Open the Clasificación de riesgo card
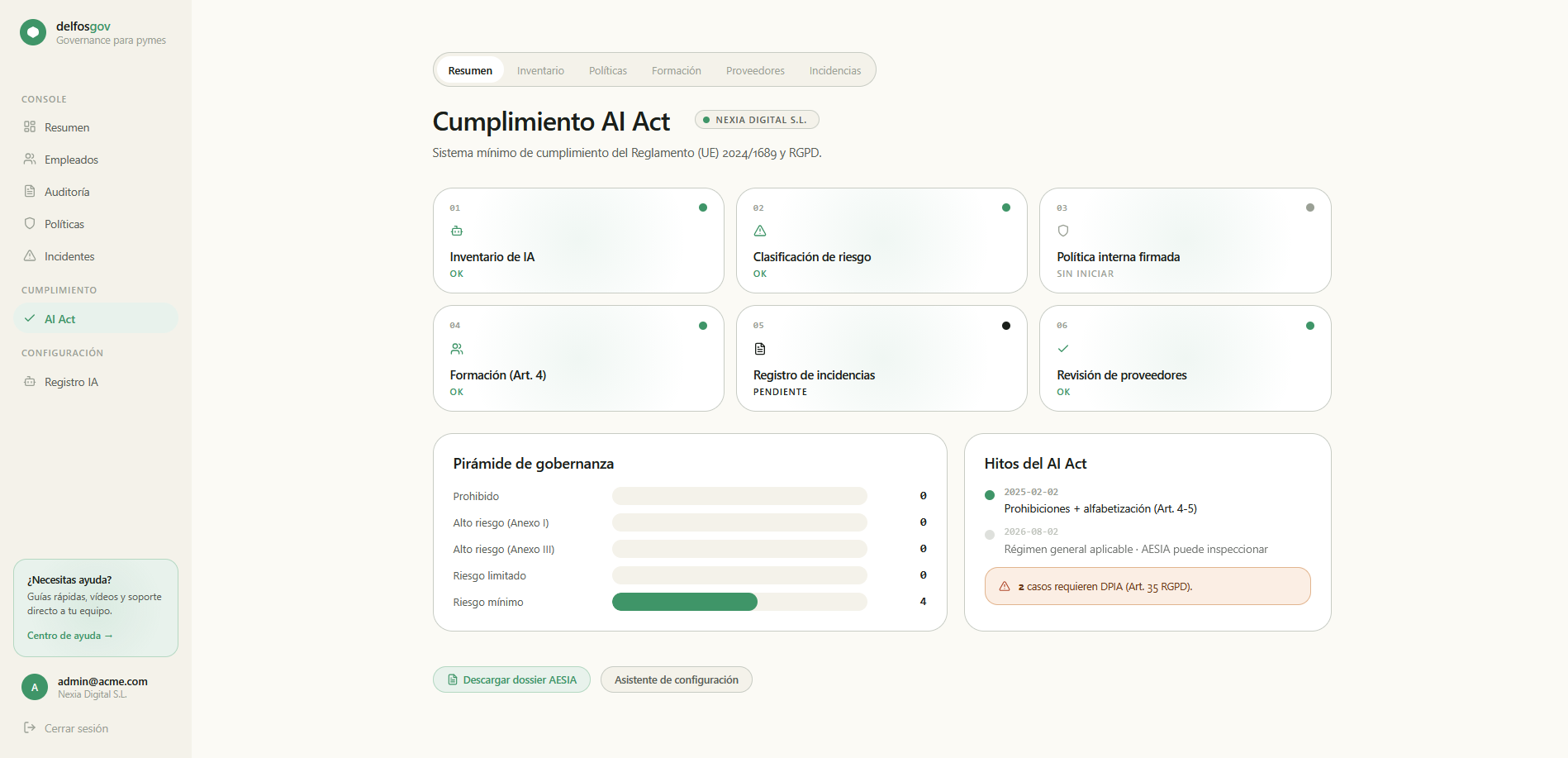1568x758 pixels. [881, 241]
